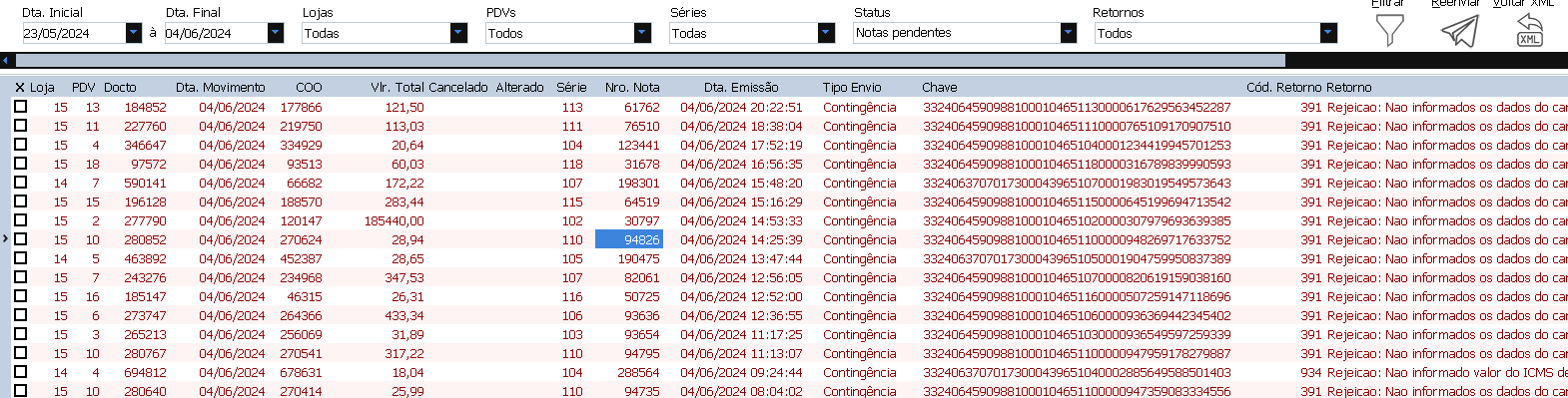The height and width of the screenshot is (398, 1568).
Task: Select the Nro. Nota cell 61762
Action: pyautogui.click(x=642, y=107)
